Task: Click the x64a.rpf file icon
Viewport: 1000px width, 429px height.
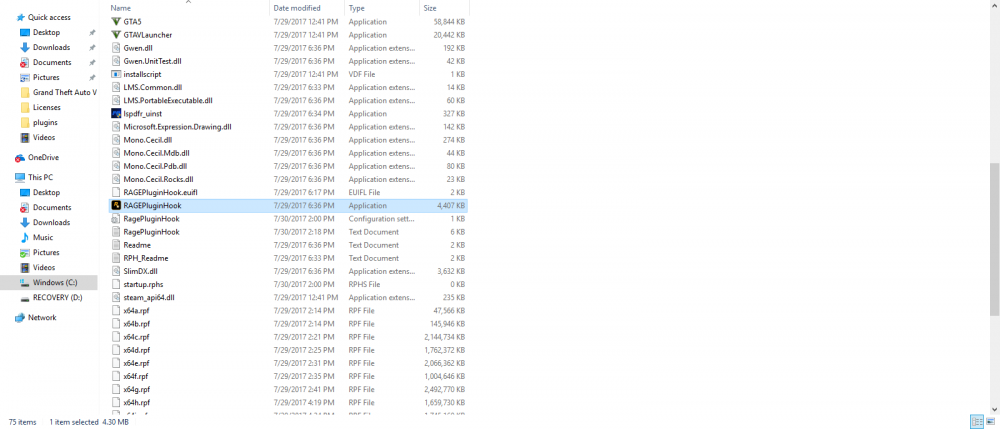Action: pos(115,310)
